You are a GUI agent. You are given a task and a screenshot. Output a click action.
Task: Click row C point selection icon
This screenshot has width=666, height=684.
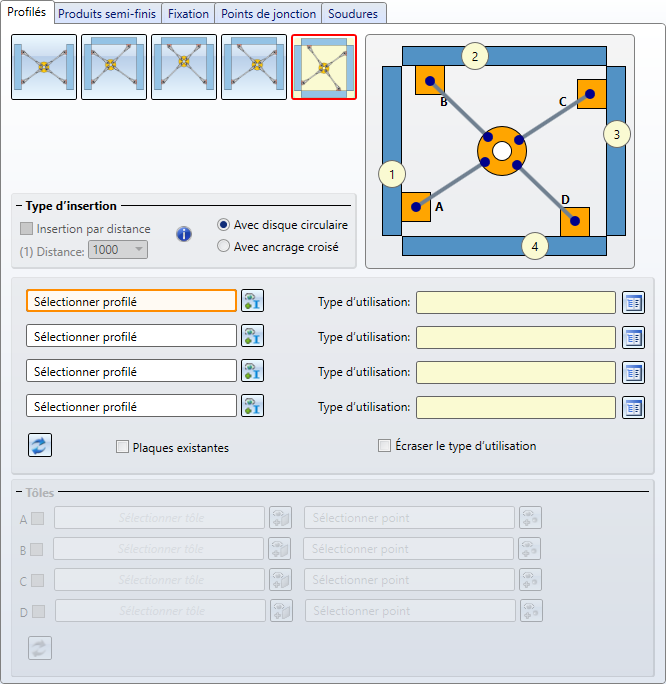[x=530, y=579]
